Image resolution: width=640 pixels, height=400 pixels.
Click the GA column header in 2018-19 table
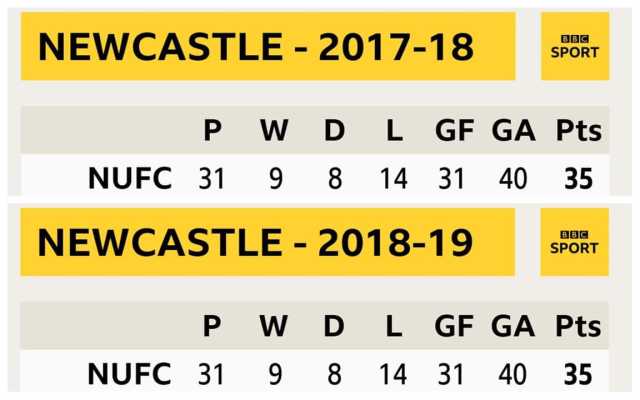(514, 327)
